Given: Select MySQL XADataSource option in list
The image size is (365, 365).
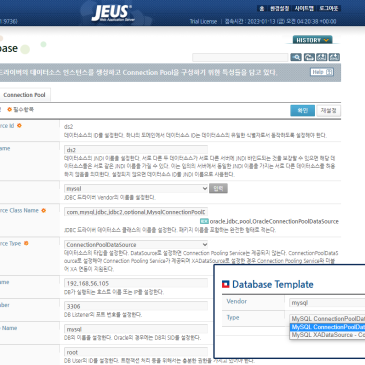Looking at the screenshot, I should point(328,335).
